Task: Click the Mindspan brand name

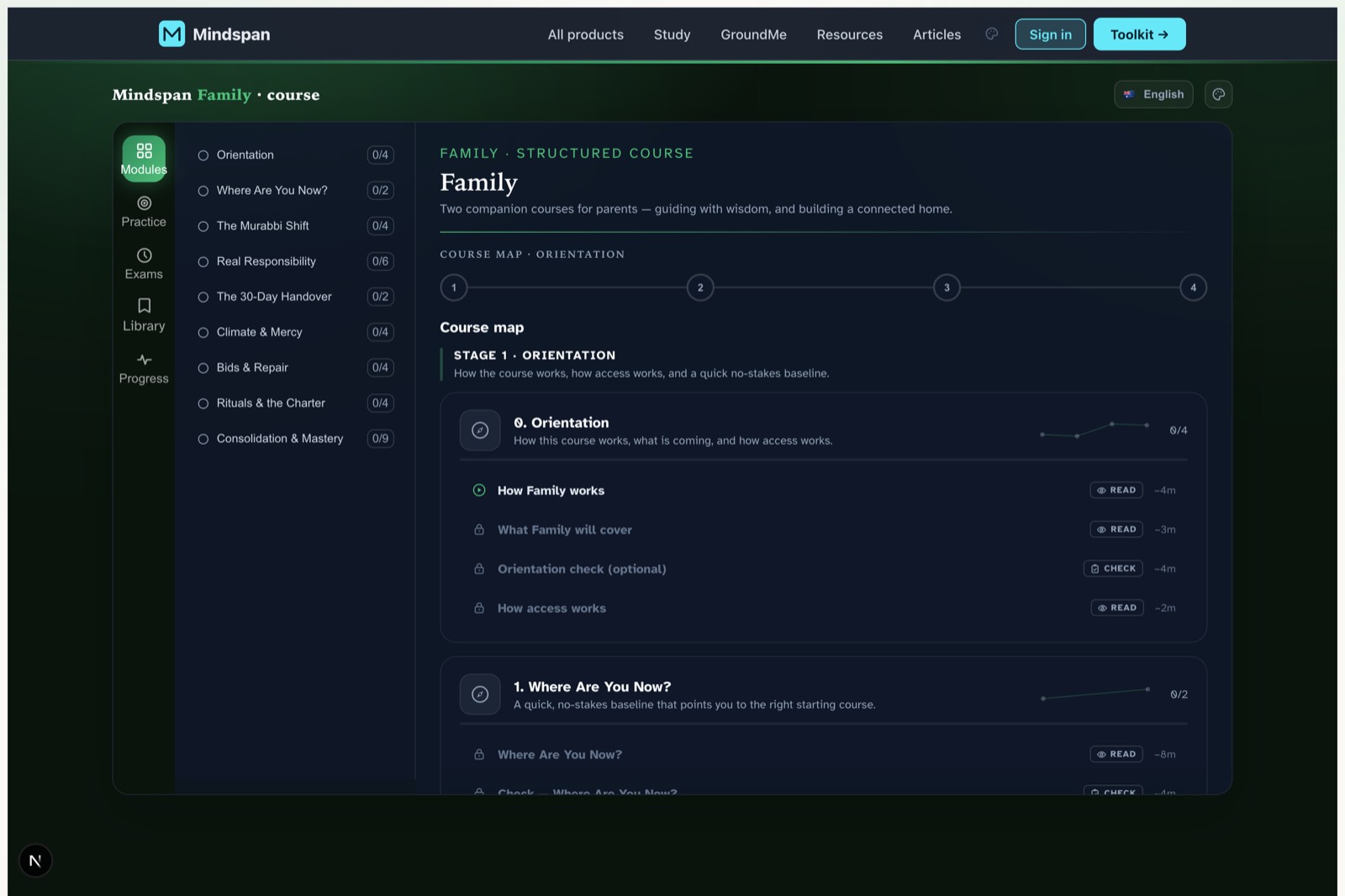Action: tap(231, 34)
